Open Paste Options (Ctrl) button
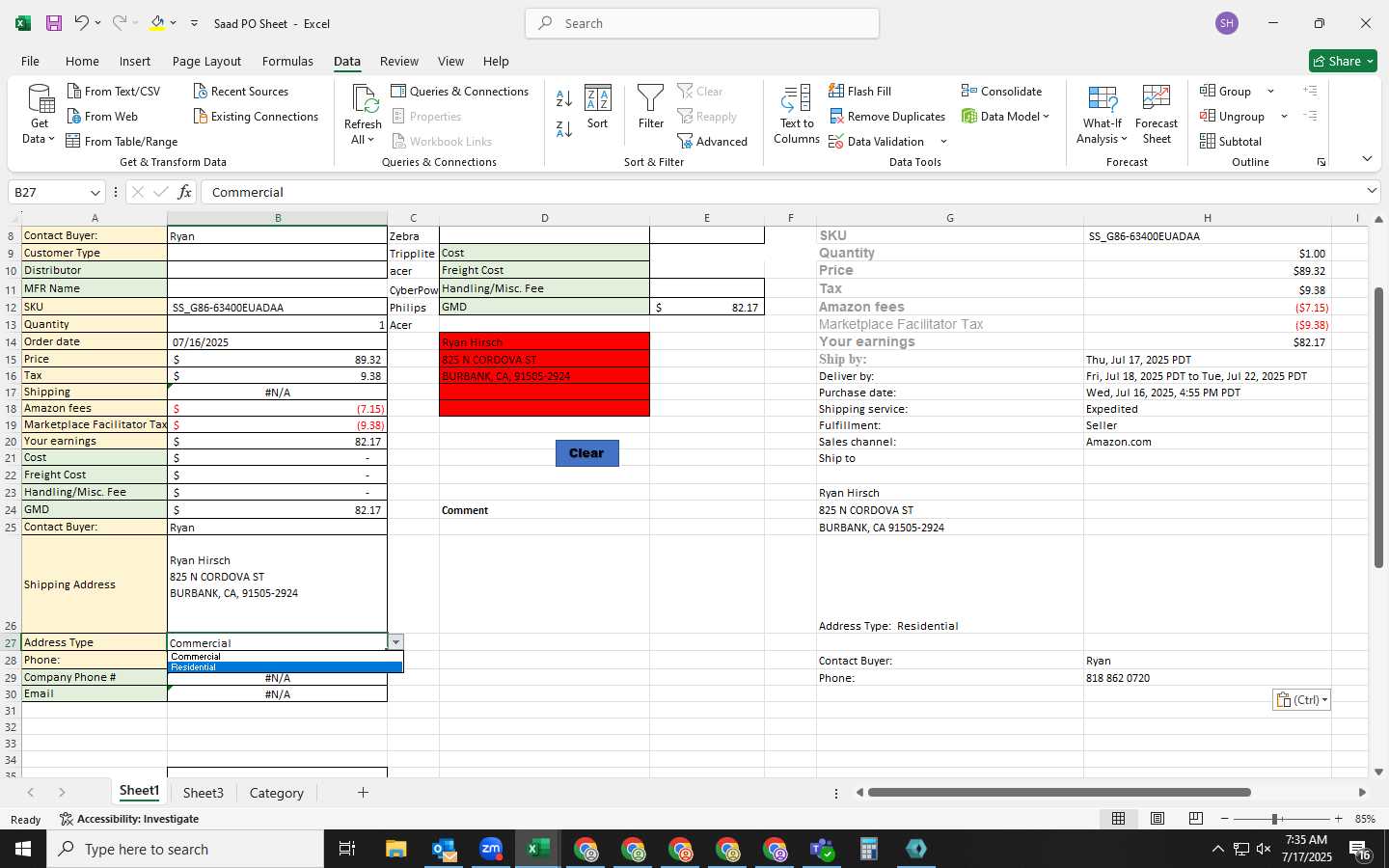The image size is (1389, 868). pyautogui.click(x=1301, y=700)
